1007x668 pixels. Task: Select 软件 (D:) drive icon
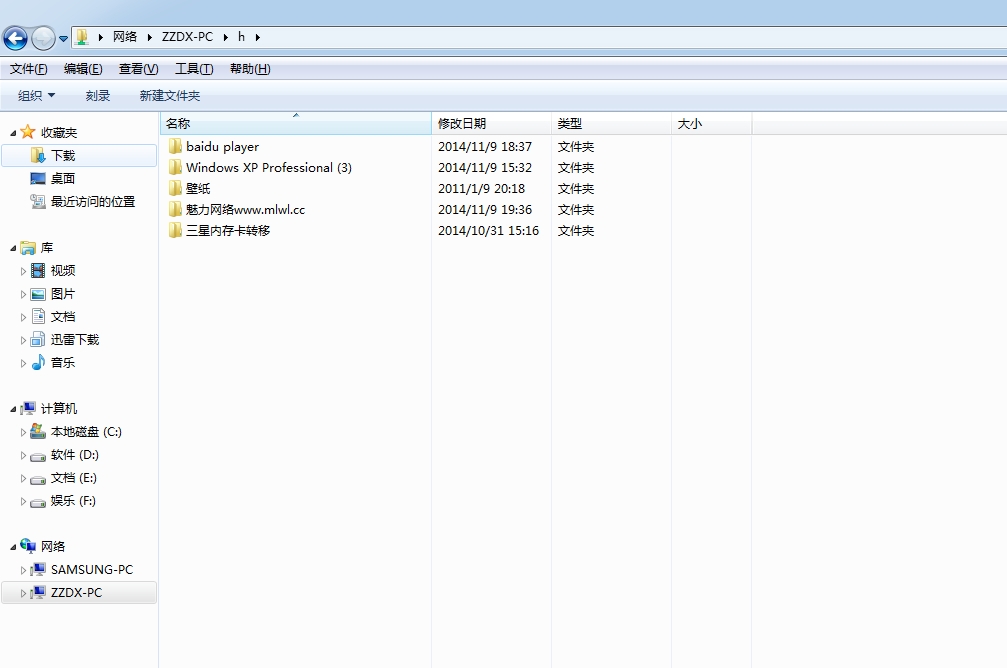[38, 456]
